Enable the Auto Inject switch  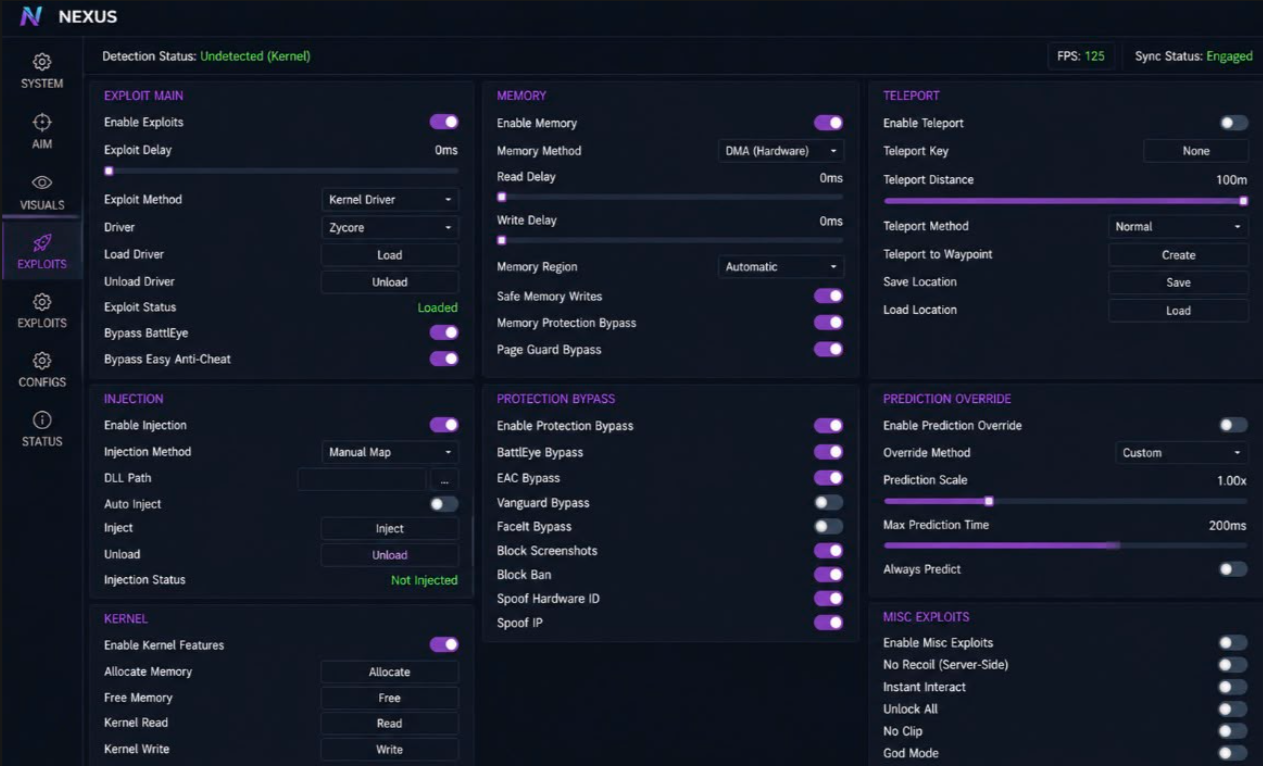[x=444, y=504]
